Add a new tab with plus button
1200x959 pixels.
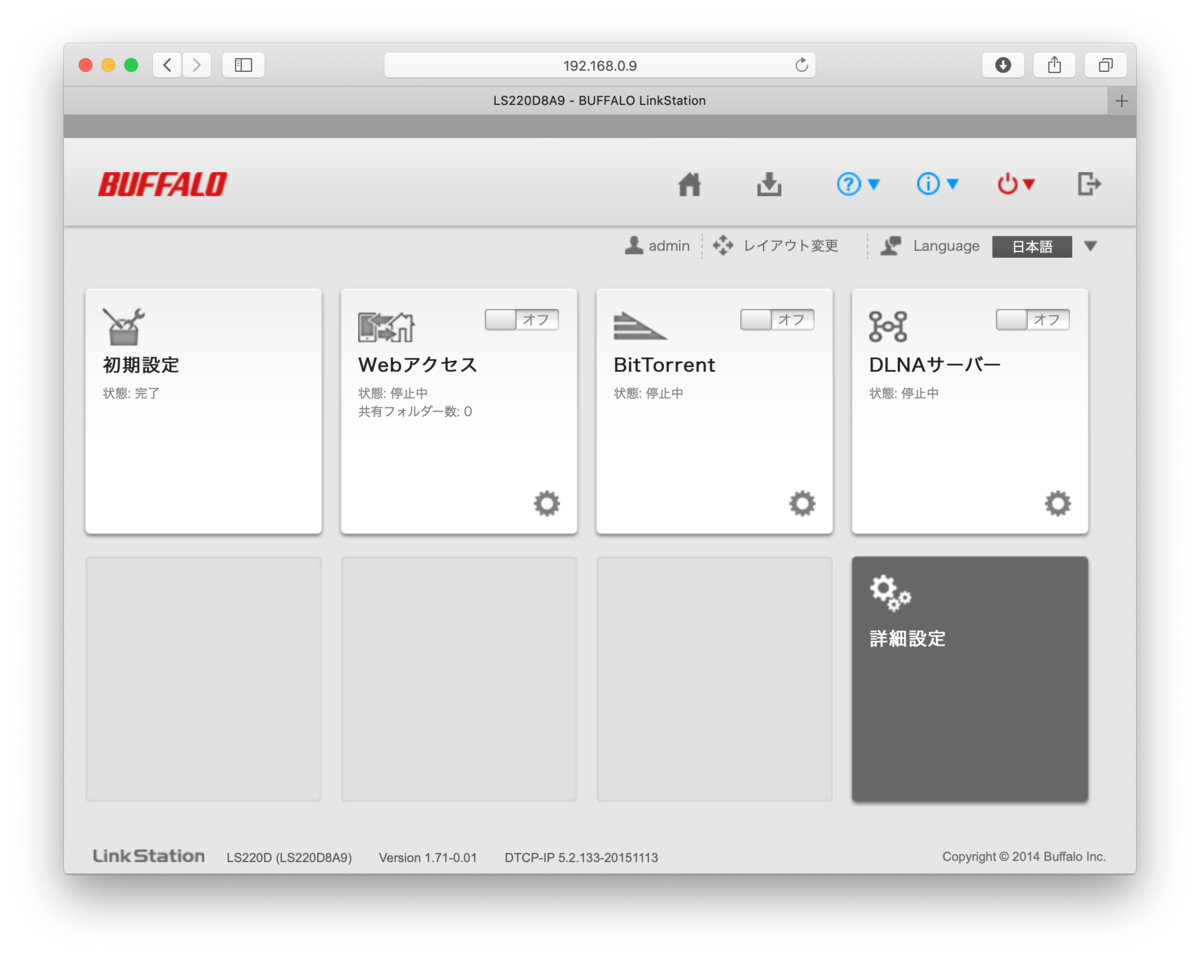point(1121,101)
